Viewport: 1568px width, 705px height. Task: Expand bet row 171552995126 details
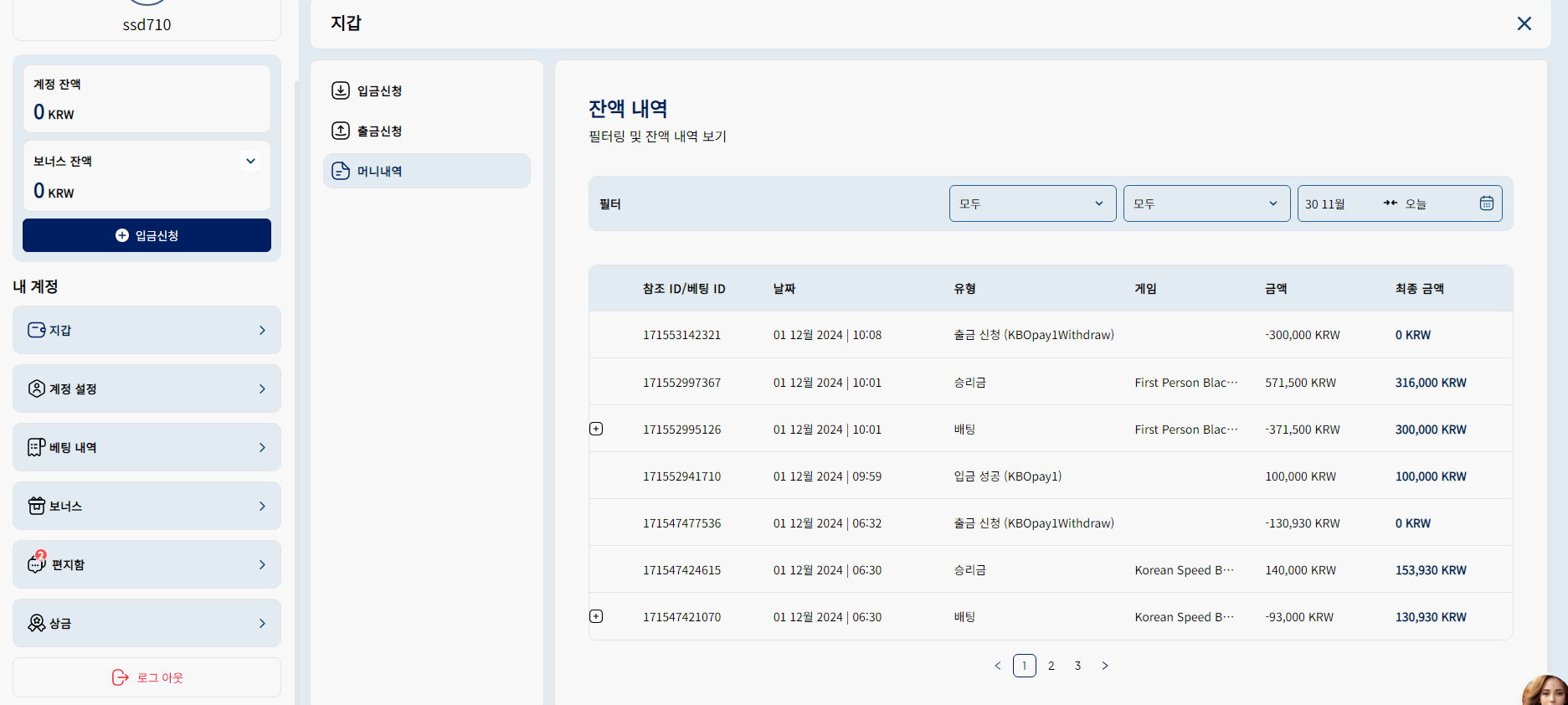pos(596,429)
